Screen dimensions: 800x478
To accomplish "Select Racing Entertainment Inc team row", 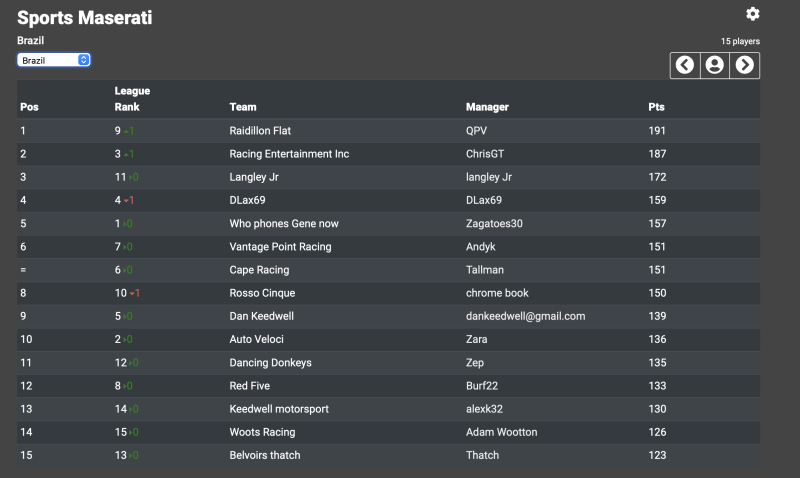I will [388, 154].
